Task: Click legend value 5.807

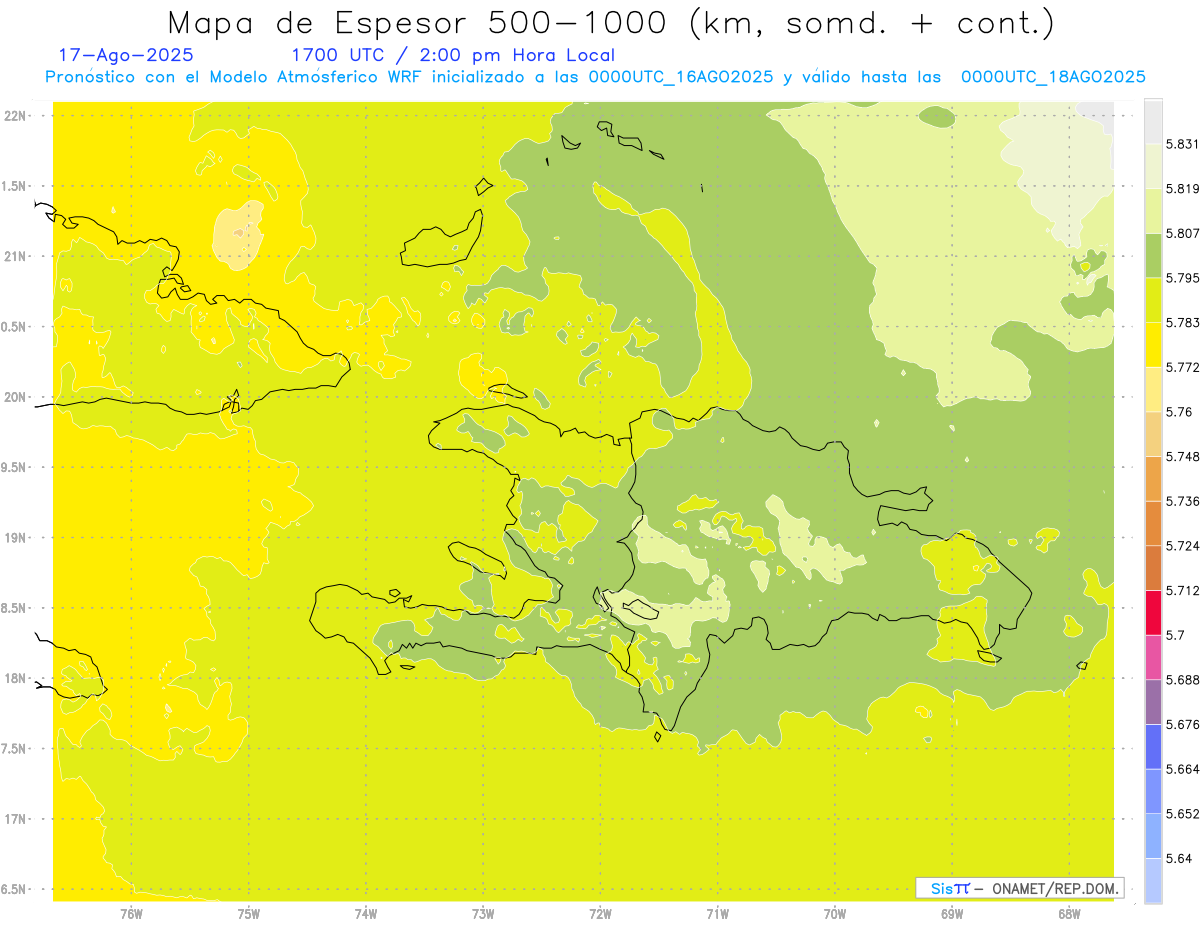Action: click(1182, 233)
